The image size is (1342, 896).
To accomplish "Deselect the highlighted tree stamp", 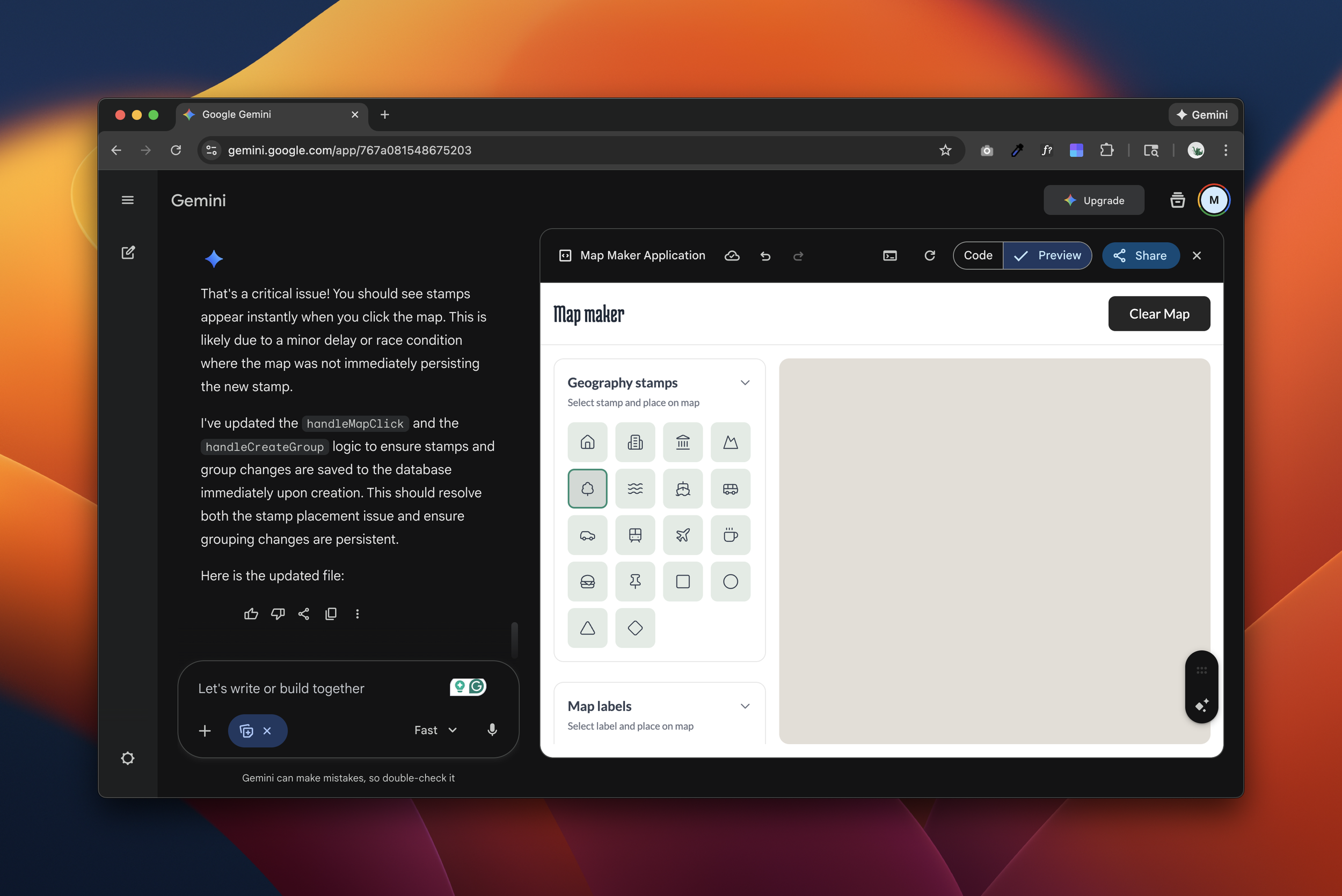I will click(587, 489).
